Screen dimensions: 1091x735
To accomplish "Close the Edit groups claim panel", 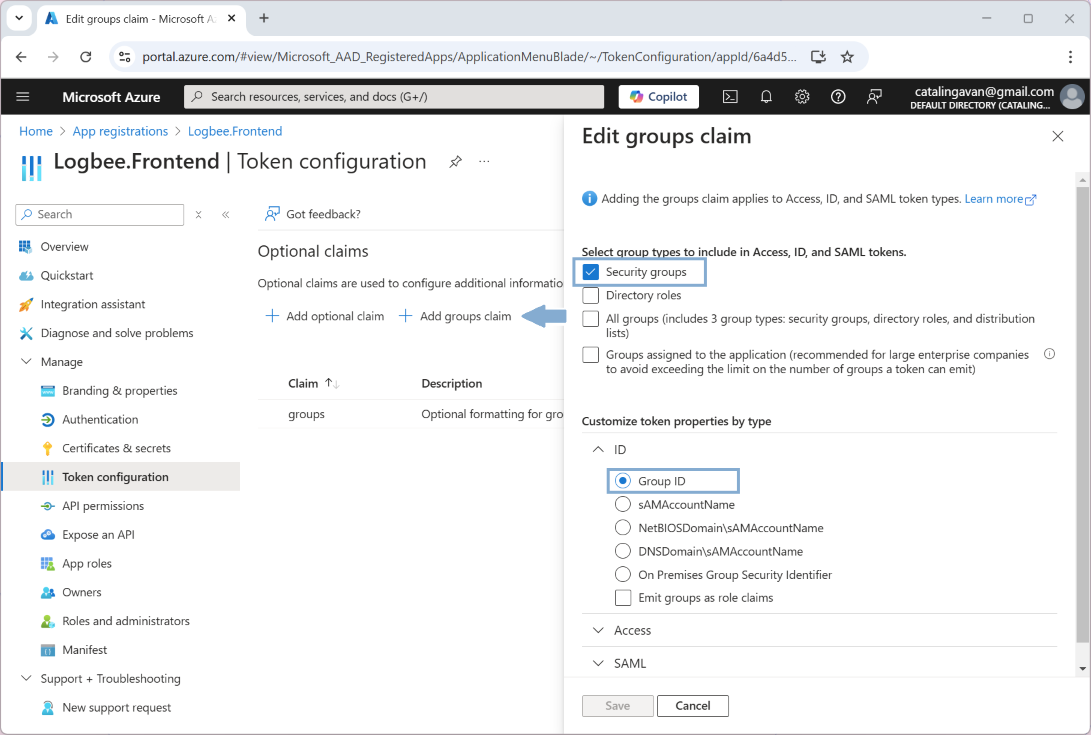I will [x=1057, y=137].
